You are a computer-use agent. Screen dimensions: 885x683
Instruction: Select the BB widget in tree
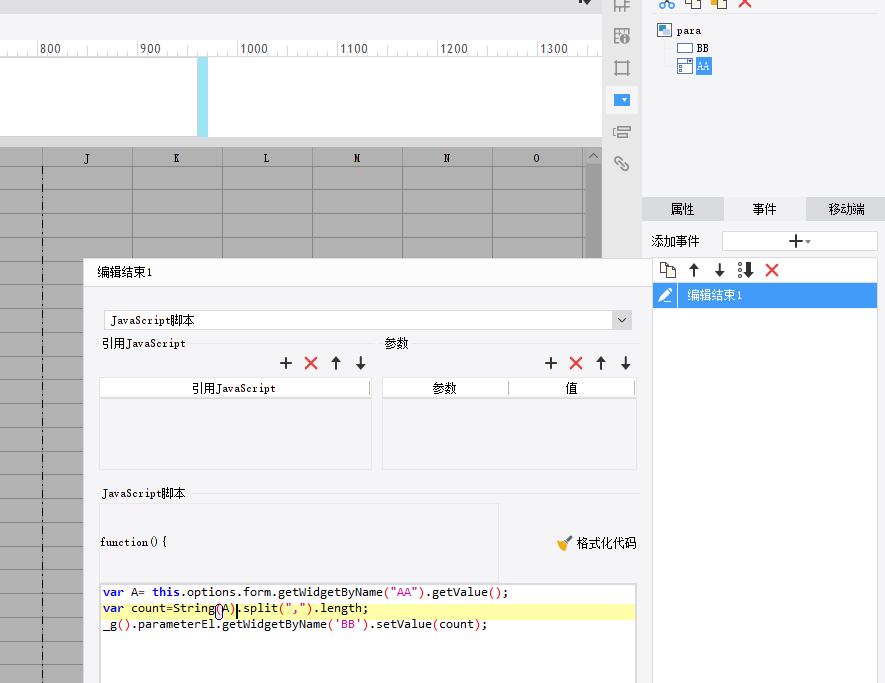click(702, 48)
